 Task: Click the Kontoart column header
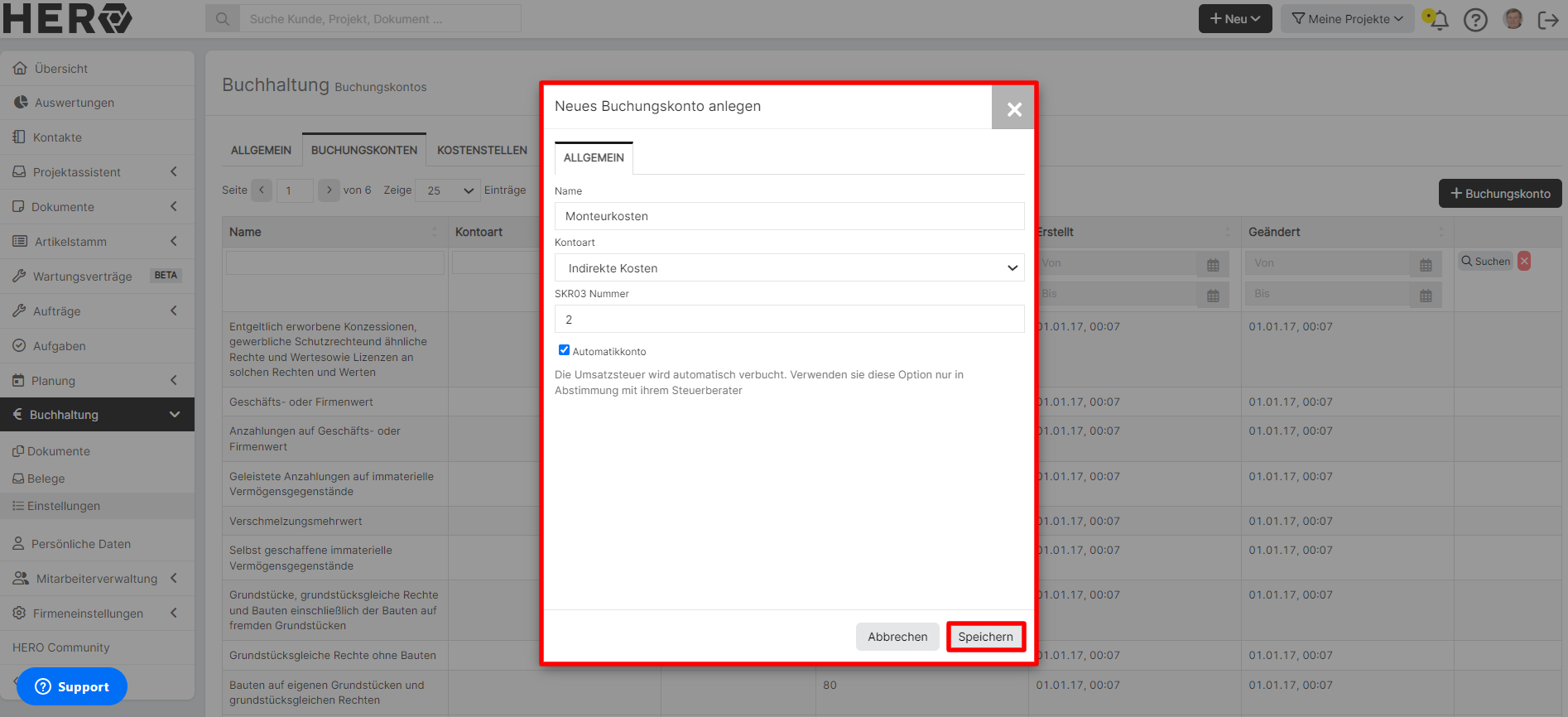pos(479,233)
